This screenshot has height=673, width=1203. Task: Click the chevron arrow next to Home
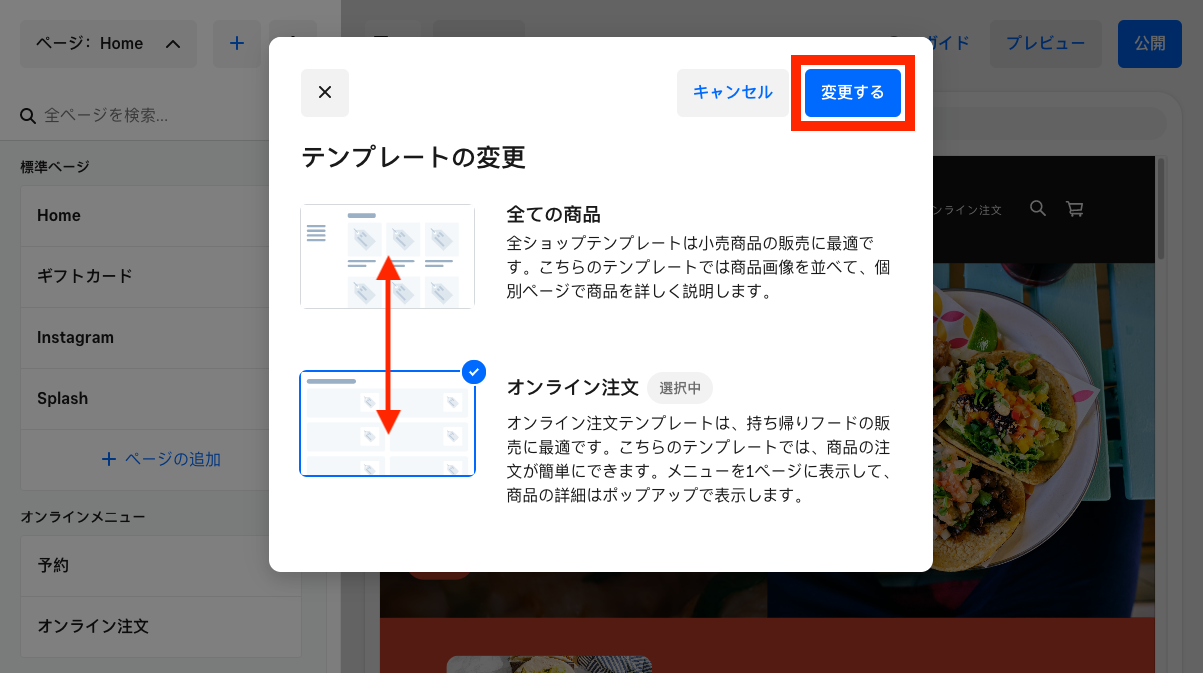coord(173,44)
